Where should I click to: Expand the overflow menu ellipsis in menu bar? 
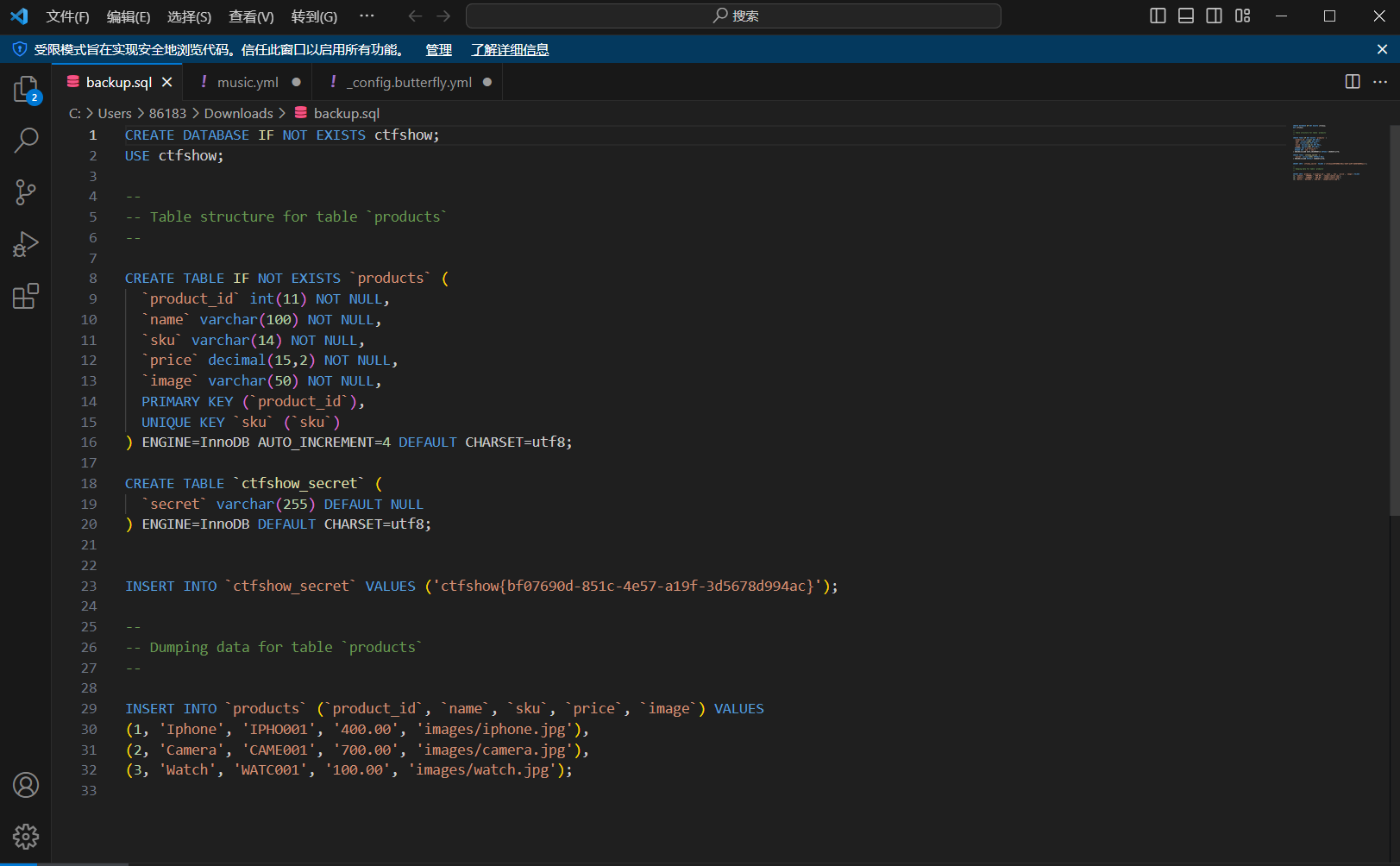pos(367,16)
